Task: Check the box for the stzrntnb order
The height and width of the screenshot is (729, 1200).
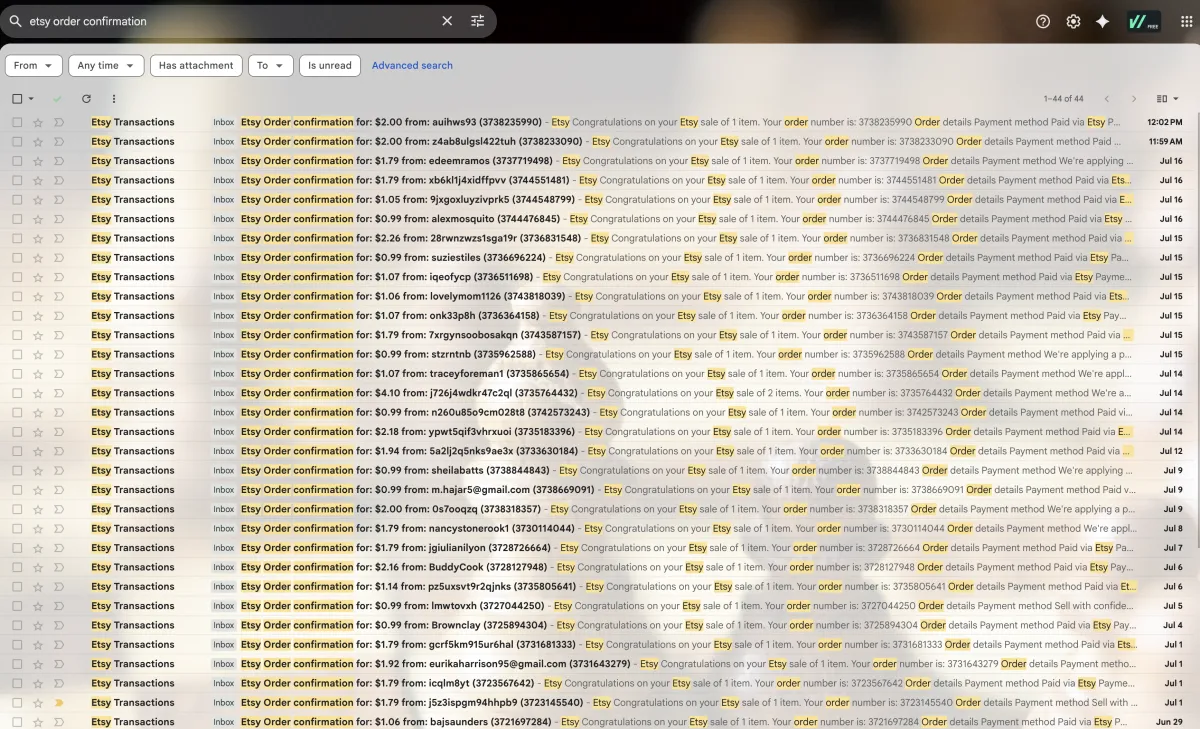Action: pyautogui.click(x=17, y=354)
